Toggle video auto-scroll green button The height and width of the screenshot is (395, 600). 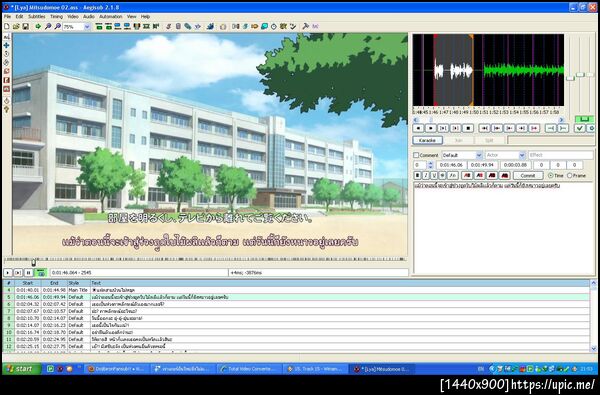click(40, 273)
